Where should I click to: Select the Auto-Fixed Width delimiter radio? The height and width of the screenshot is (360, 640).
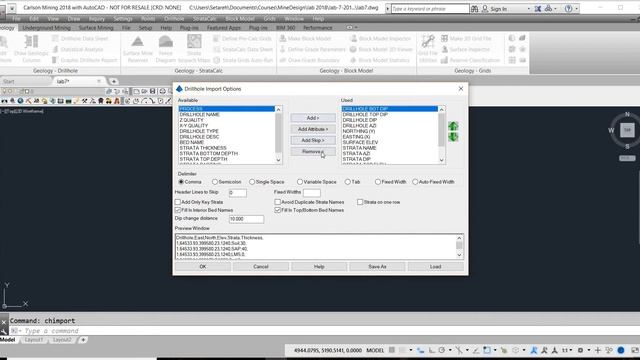click(415, 182)
